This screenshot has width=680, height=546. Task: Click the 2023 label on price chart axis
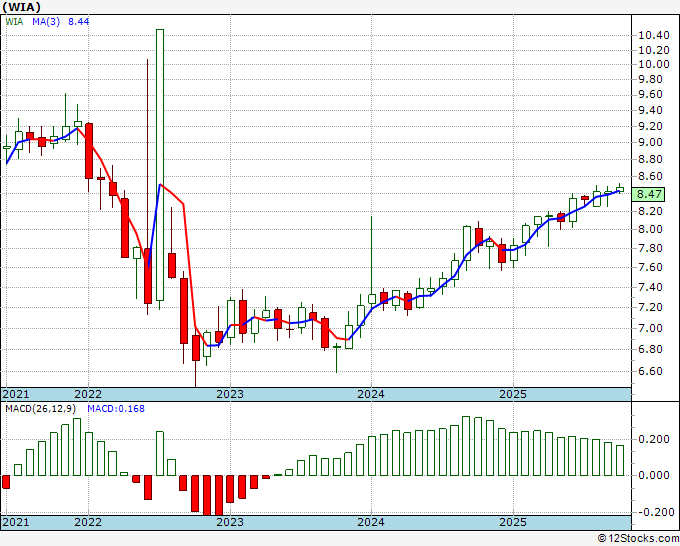(230, 394)
